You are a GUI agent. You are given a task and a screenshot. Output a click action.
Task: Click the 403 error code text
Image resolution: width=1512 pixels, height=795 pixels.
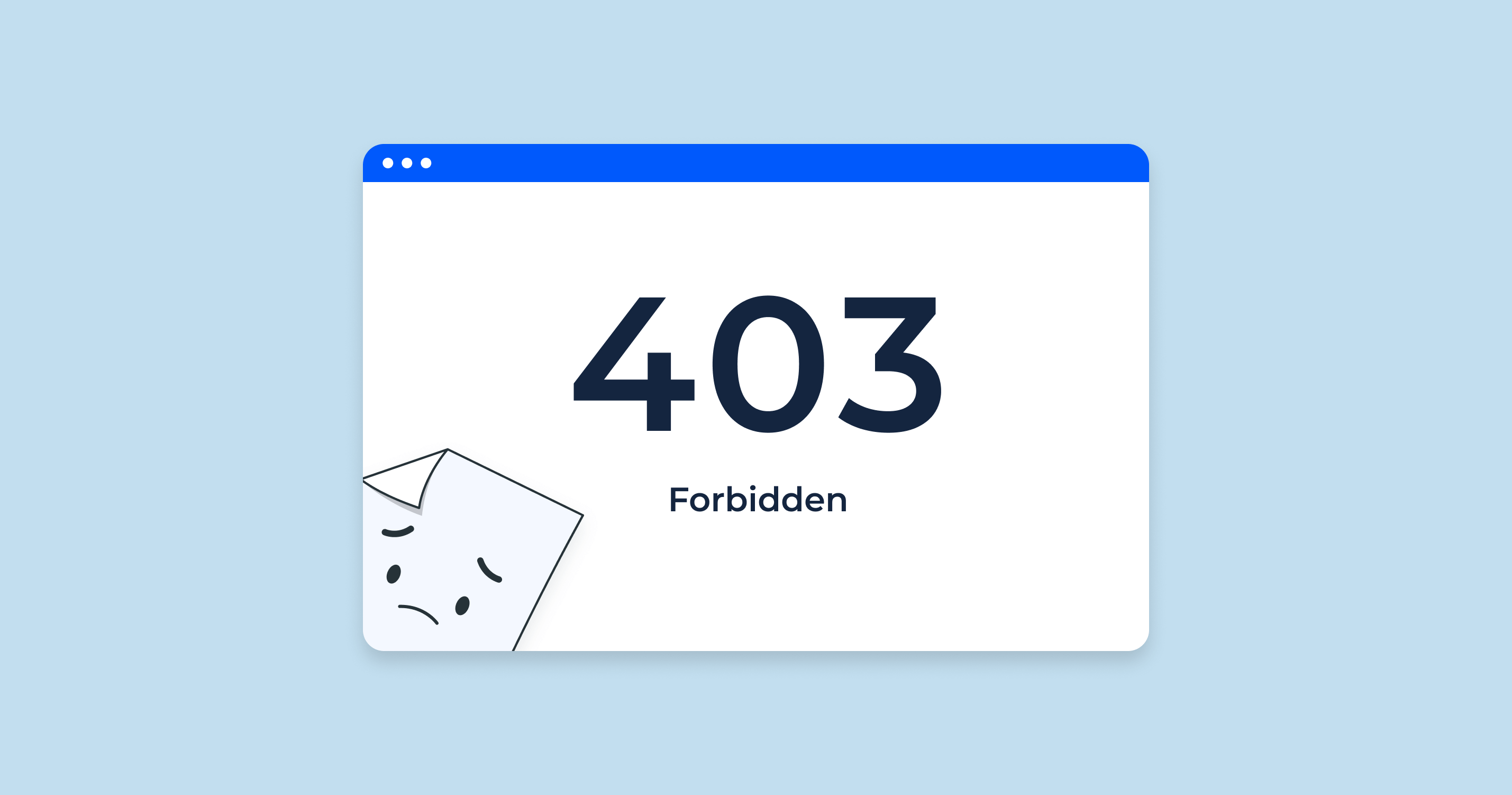coord(756,356)
